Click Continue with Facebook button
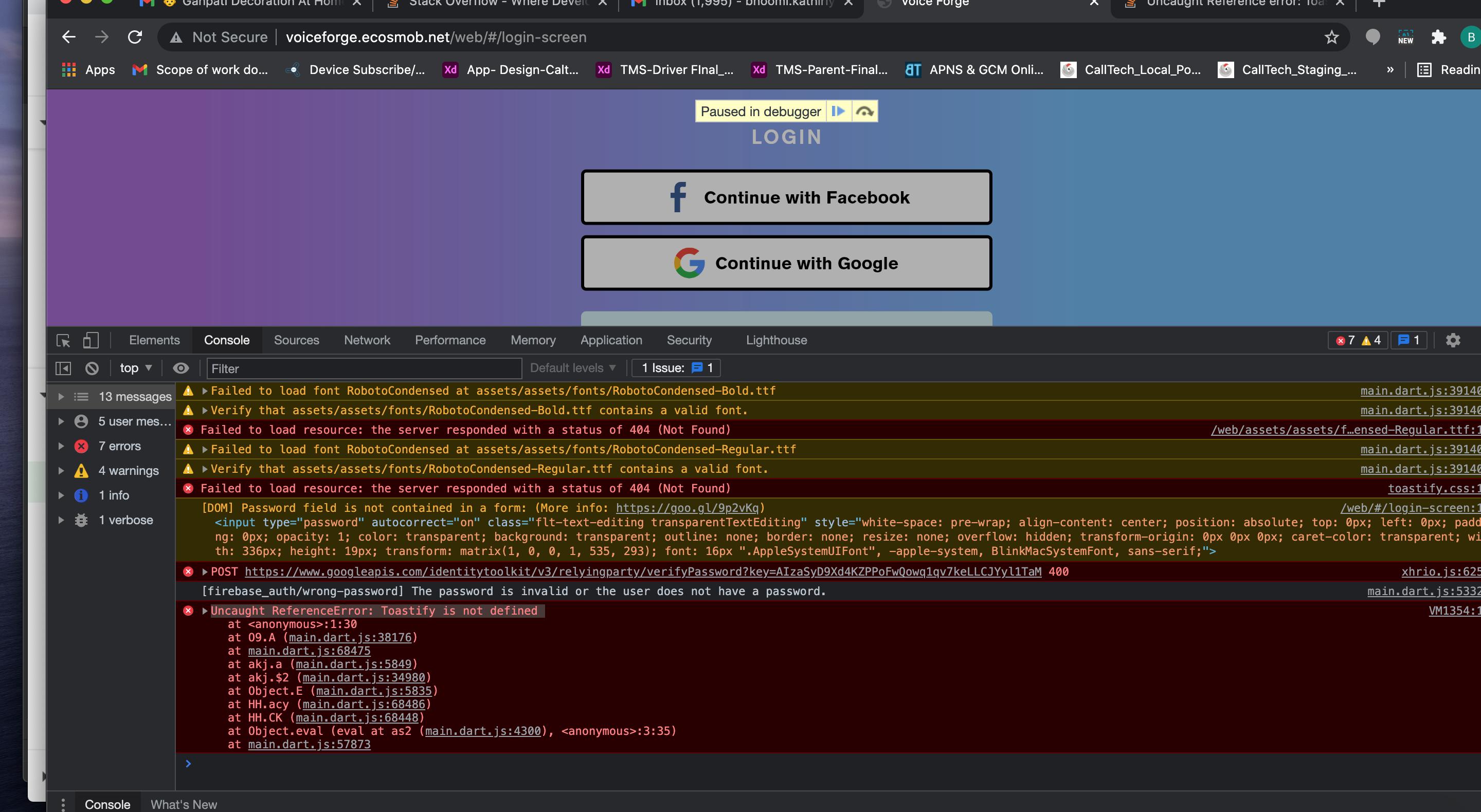1481x812 pixels. (x=786, y=197)
